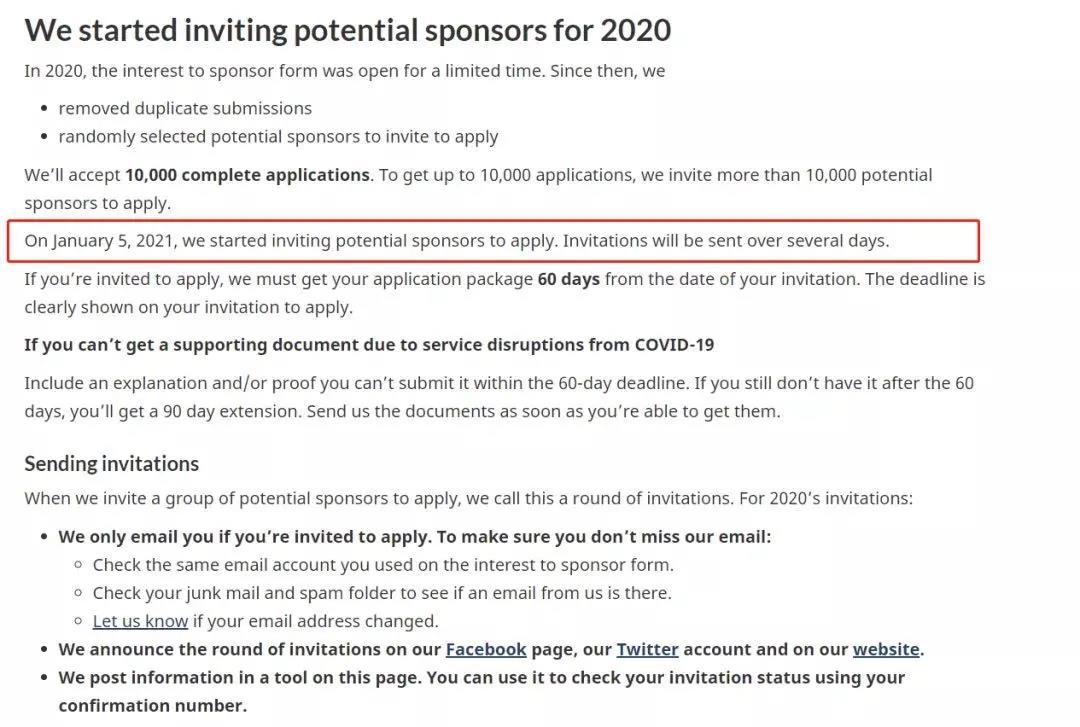Open the Twitter account link

[647, 649]
